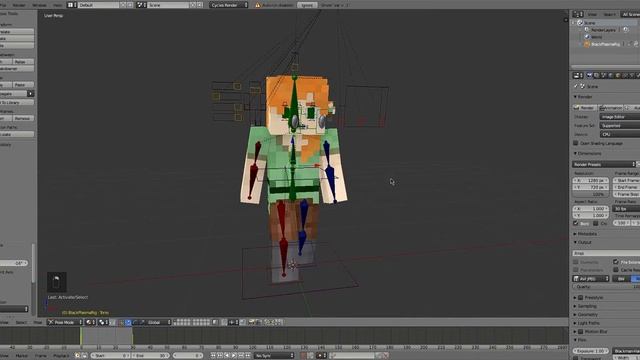Click the jump to end button in timeline
Viewport: 640px width, 360px height.
[248, 356]
